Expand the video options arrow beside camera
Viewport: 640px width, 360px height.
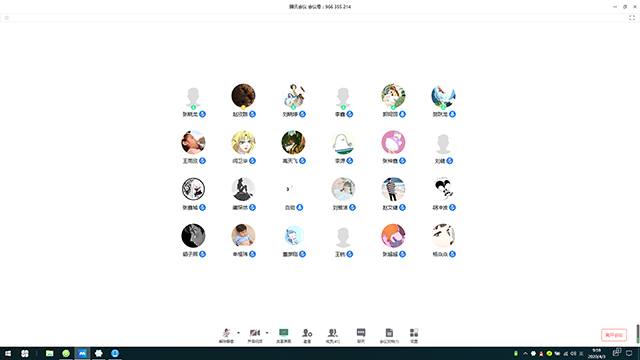click(x=267, y=333)
